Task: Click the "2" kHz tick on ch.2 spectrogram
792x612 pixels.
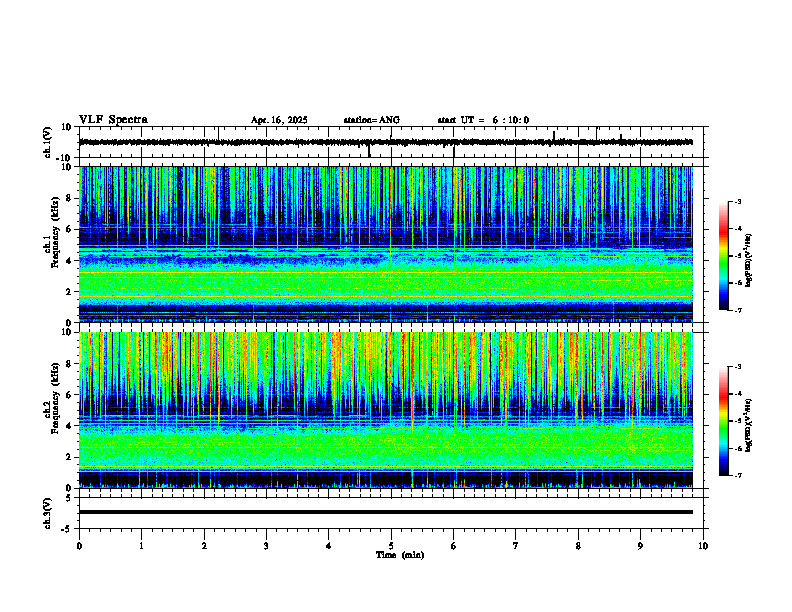Action: point(69,457)
